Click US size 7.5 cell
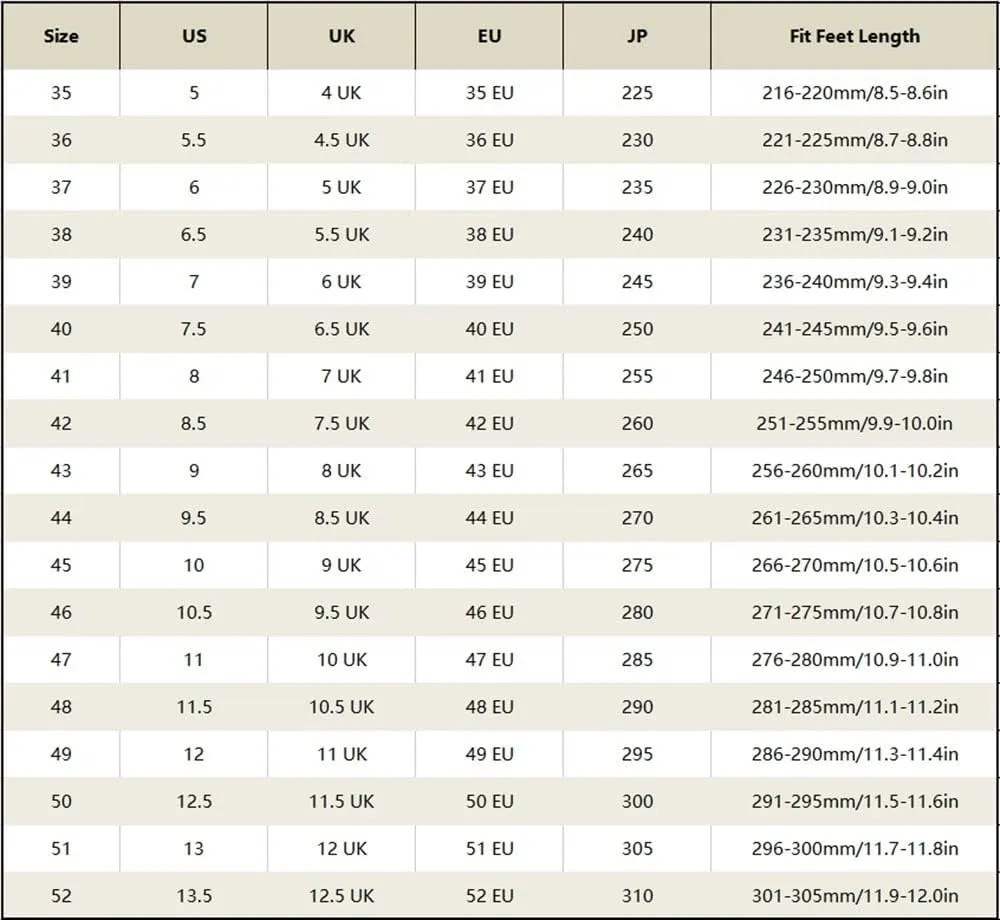1000x920 pixels. tap(194, 329)
